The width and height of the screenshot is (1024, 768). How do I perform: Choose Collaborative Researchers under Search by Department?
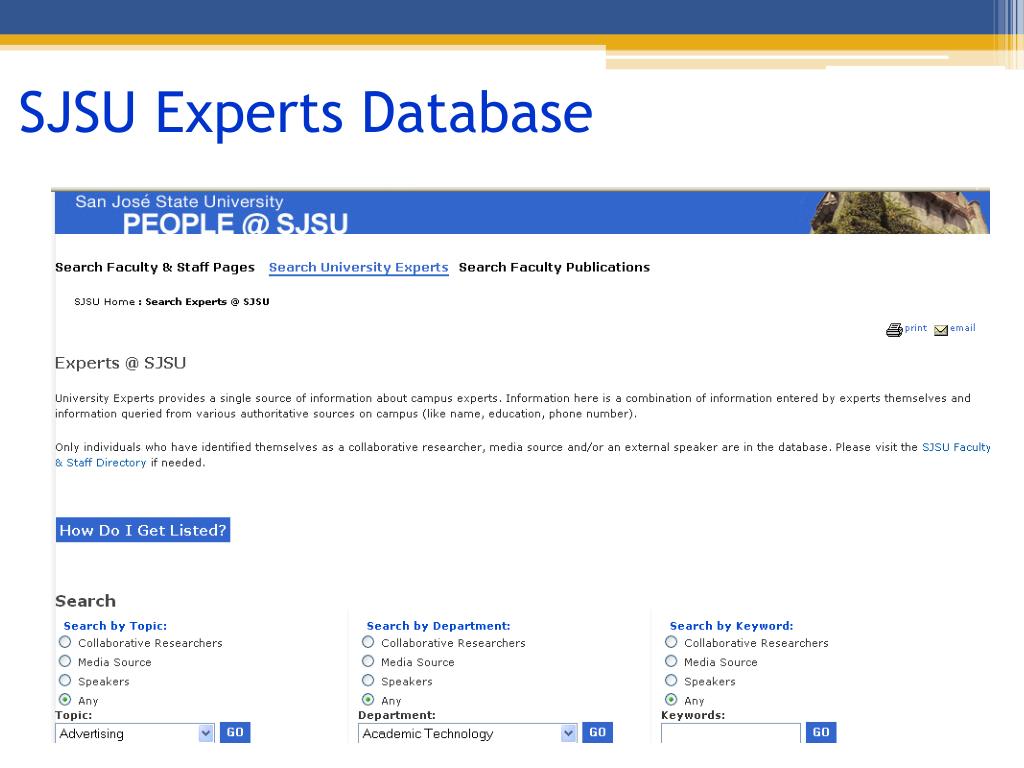[368, 642]
